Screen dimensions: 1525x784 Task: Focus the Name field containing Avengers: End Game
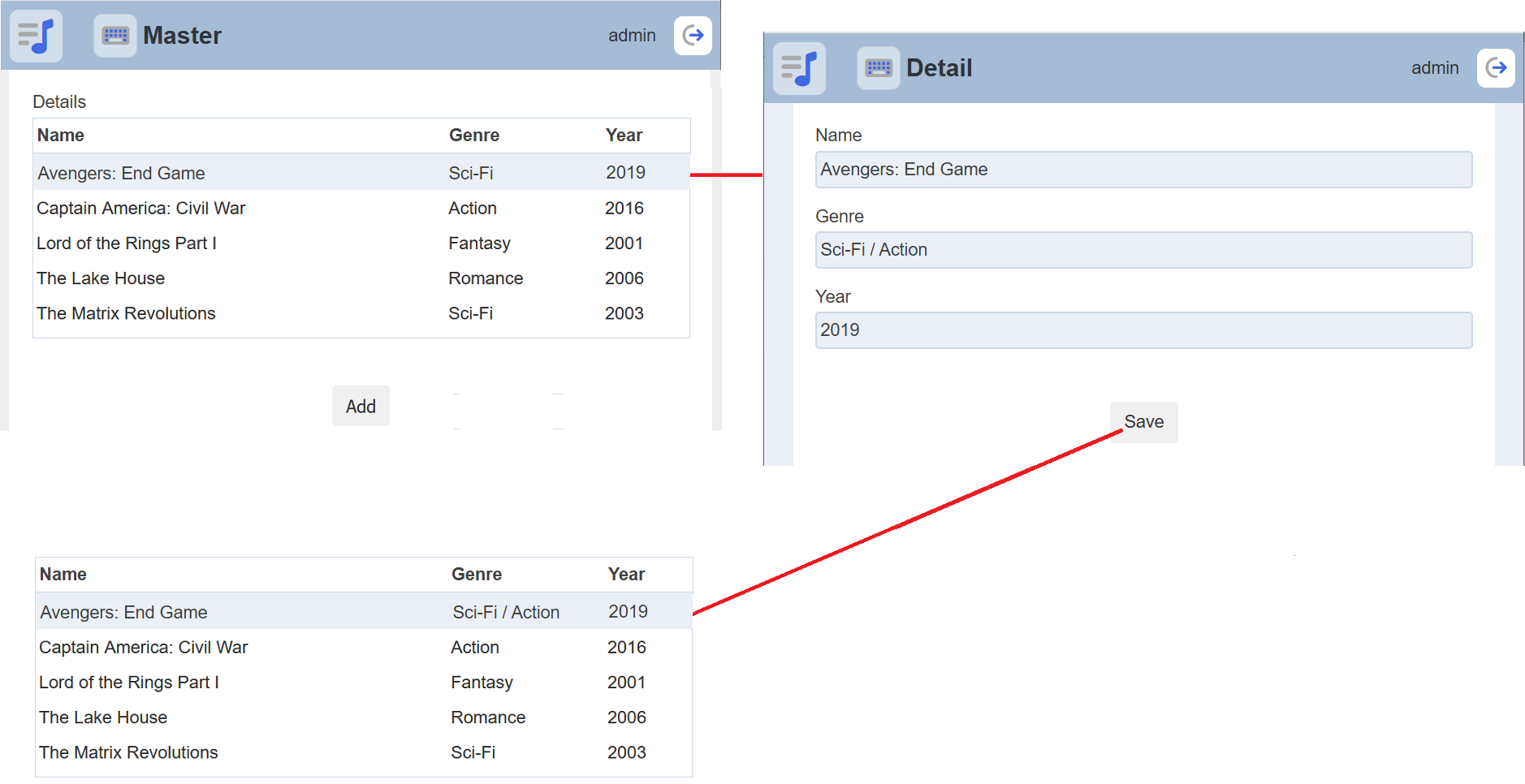point(1143,170)
